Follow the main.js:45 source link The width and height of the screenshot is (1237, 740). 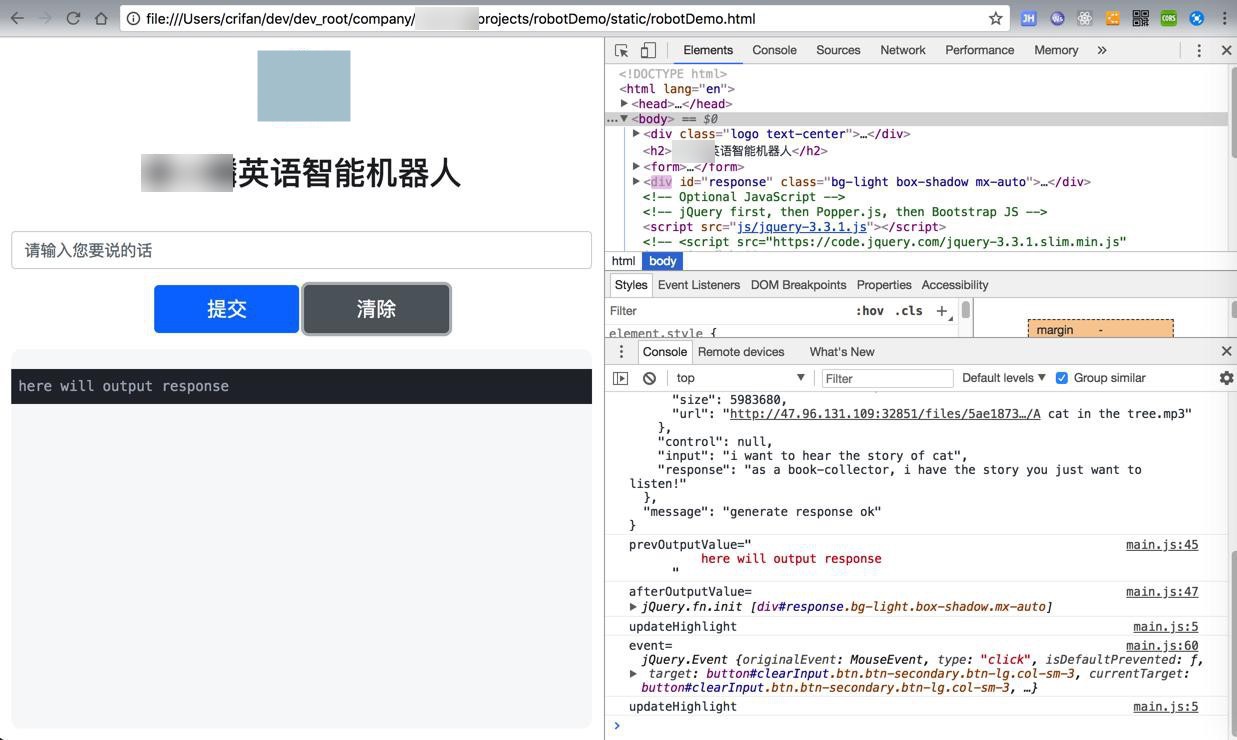pos(1162,545)
